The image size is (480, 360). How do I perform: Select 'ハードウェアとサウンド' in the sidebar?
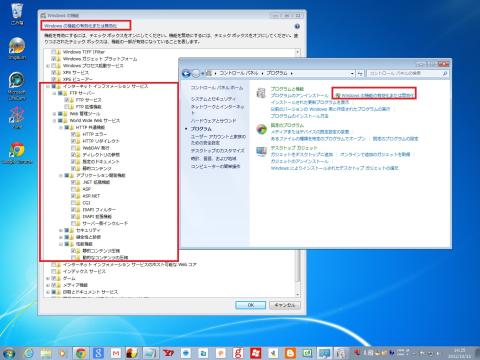(213, 121)
